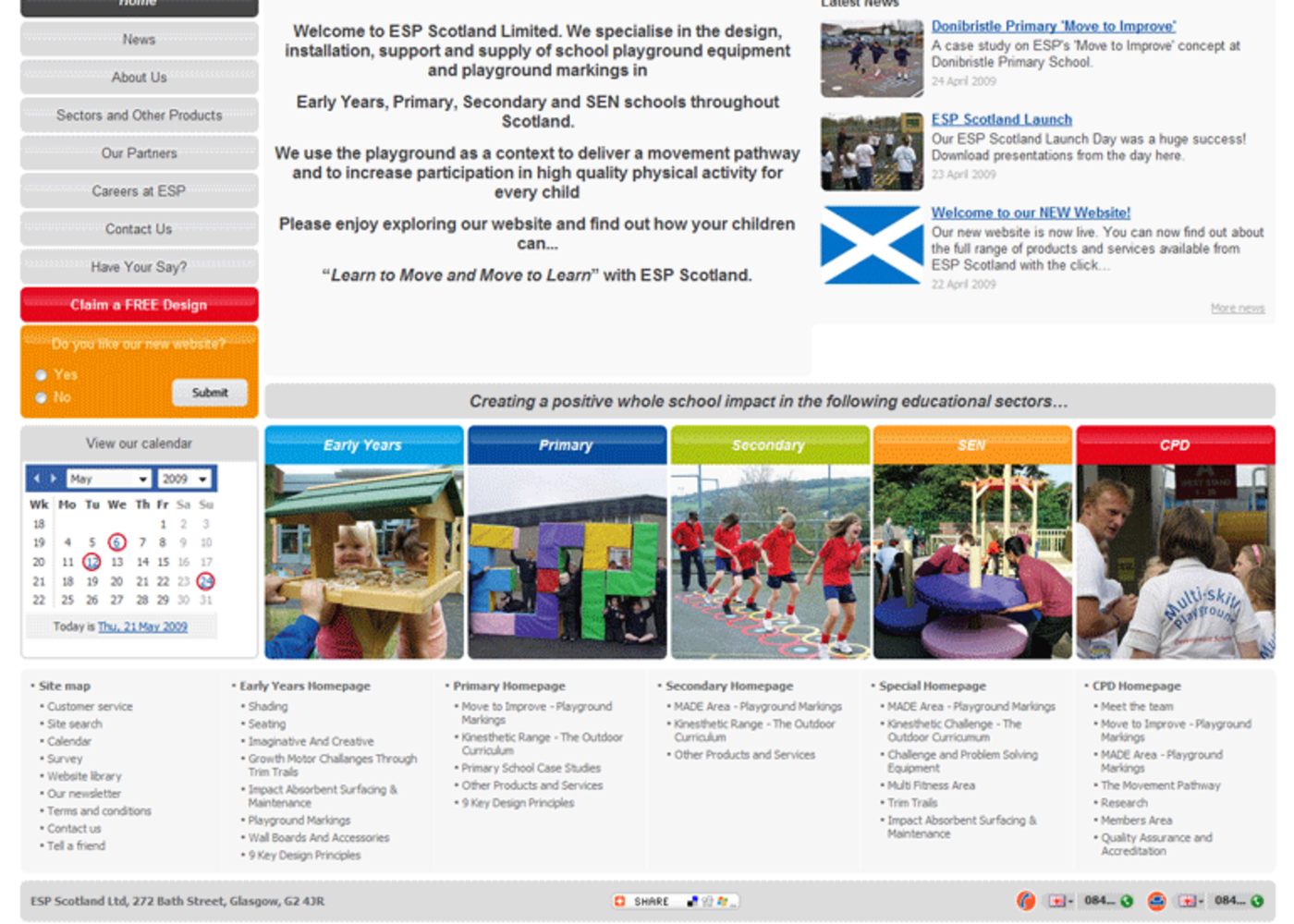Select the Yes radio button in poll

[42, 375]
